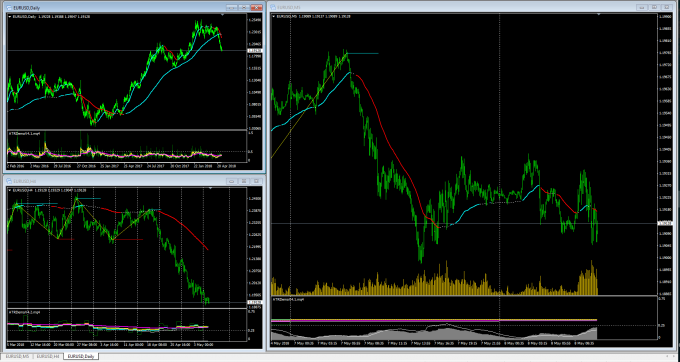Viewport: 680px width, 362px height.
Task: Maximize the EURUSD,H4 chart window
Action: tap(244, 181)
